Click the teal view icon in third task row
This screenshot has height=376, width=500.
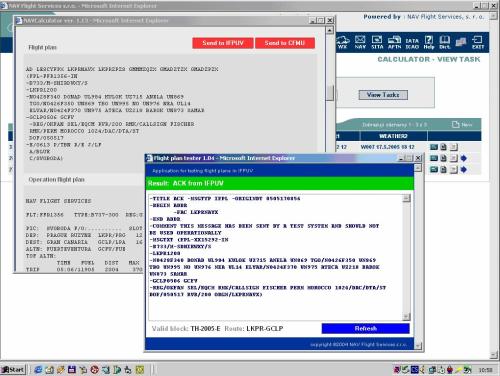pos(434,169)
